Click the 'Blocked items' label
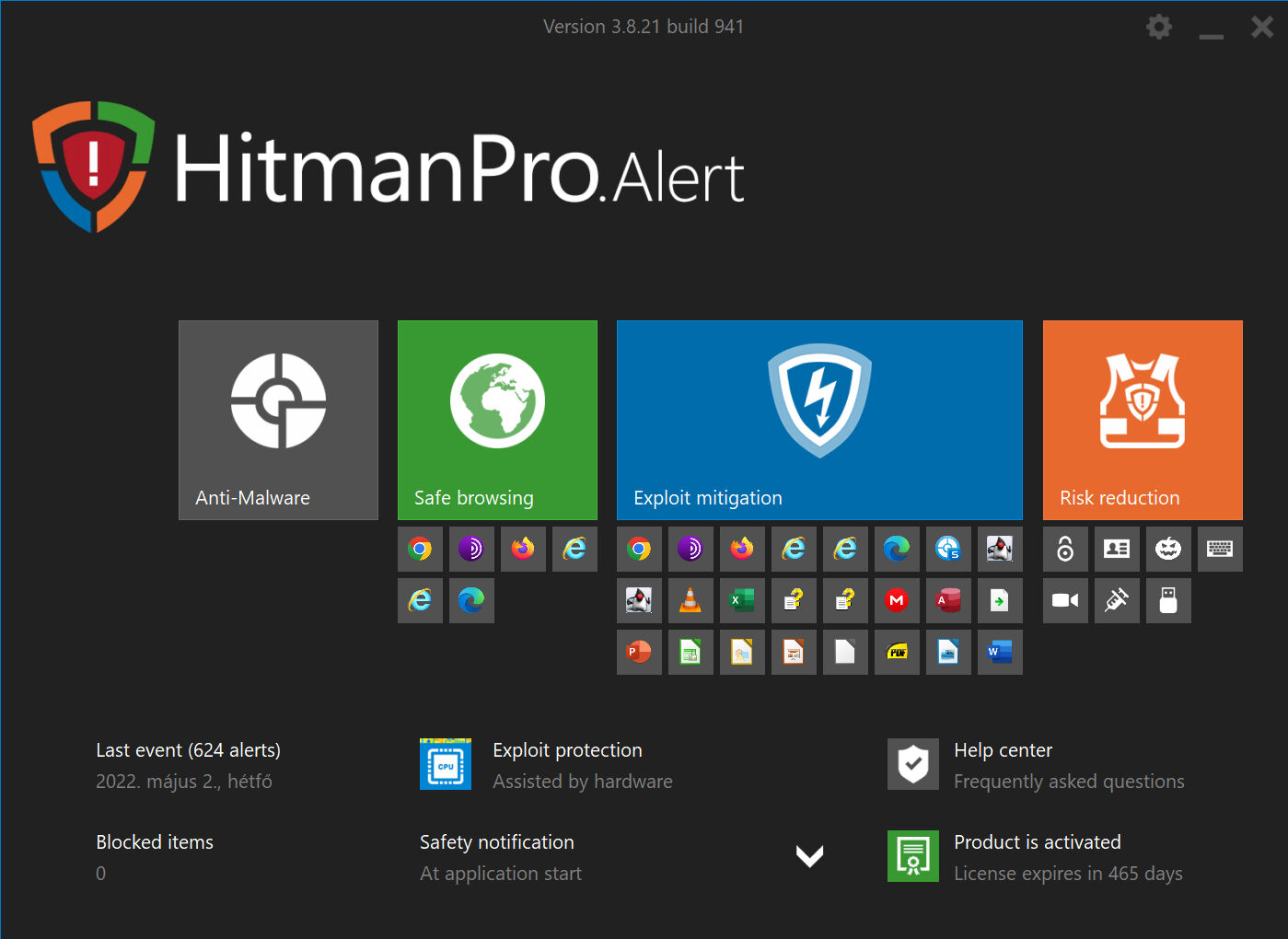The width and height of the screenshot is (1288, 939). coord(155,842)
